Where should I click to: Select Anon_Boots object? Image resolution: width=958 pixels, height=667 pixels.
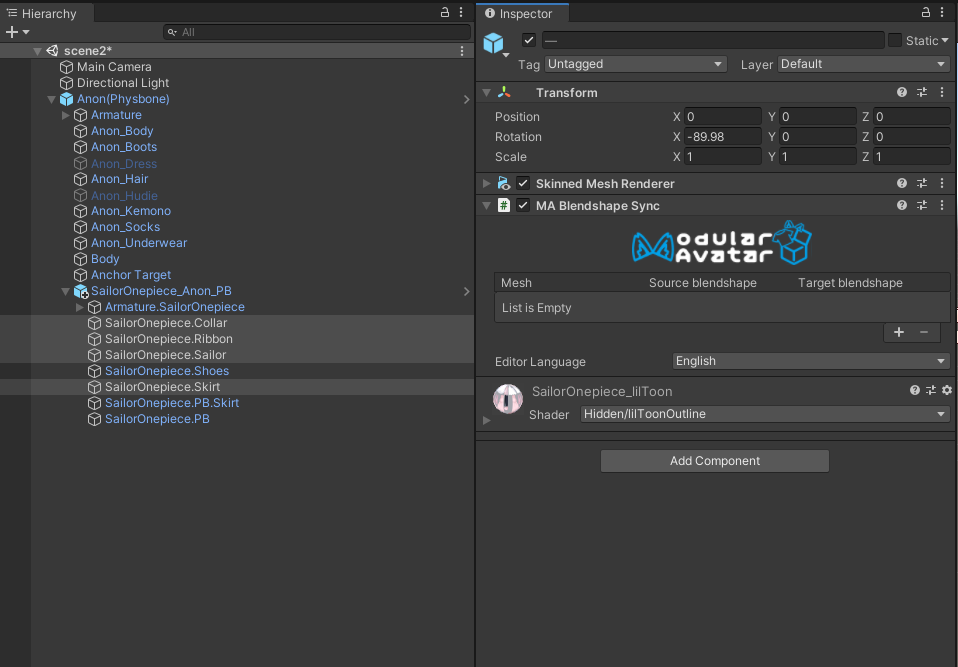[124, 147]
